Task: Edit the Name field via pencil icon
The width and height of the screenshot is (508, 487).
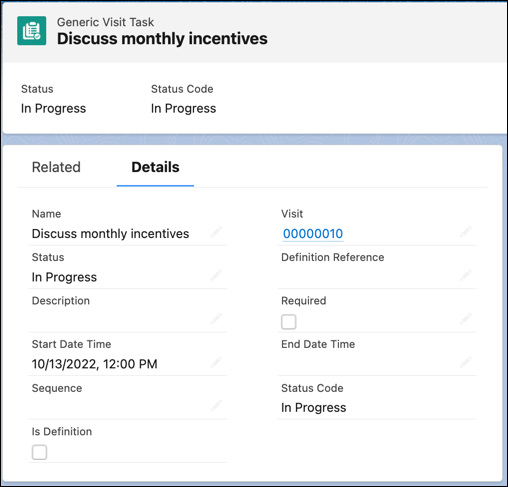Action: point(216,232)
